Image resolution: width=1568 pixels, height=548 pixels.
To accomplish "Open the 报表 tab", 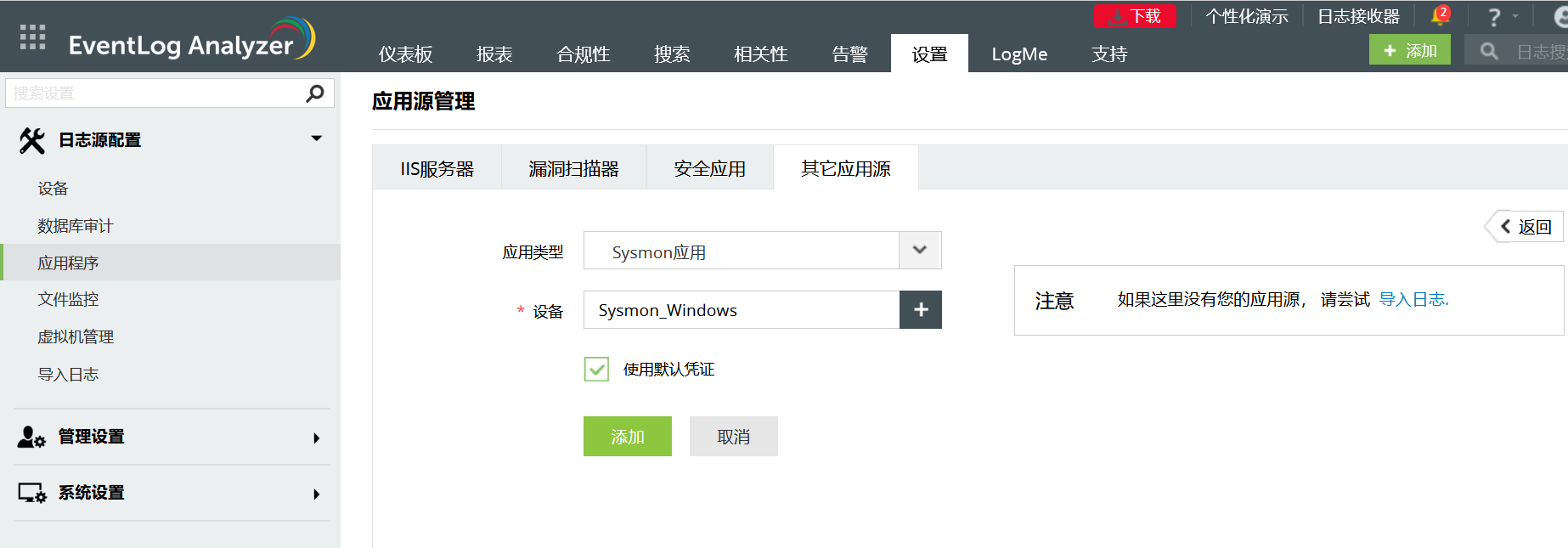I will coord(494,54).
